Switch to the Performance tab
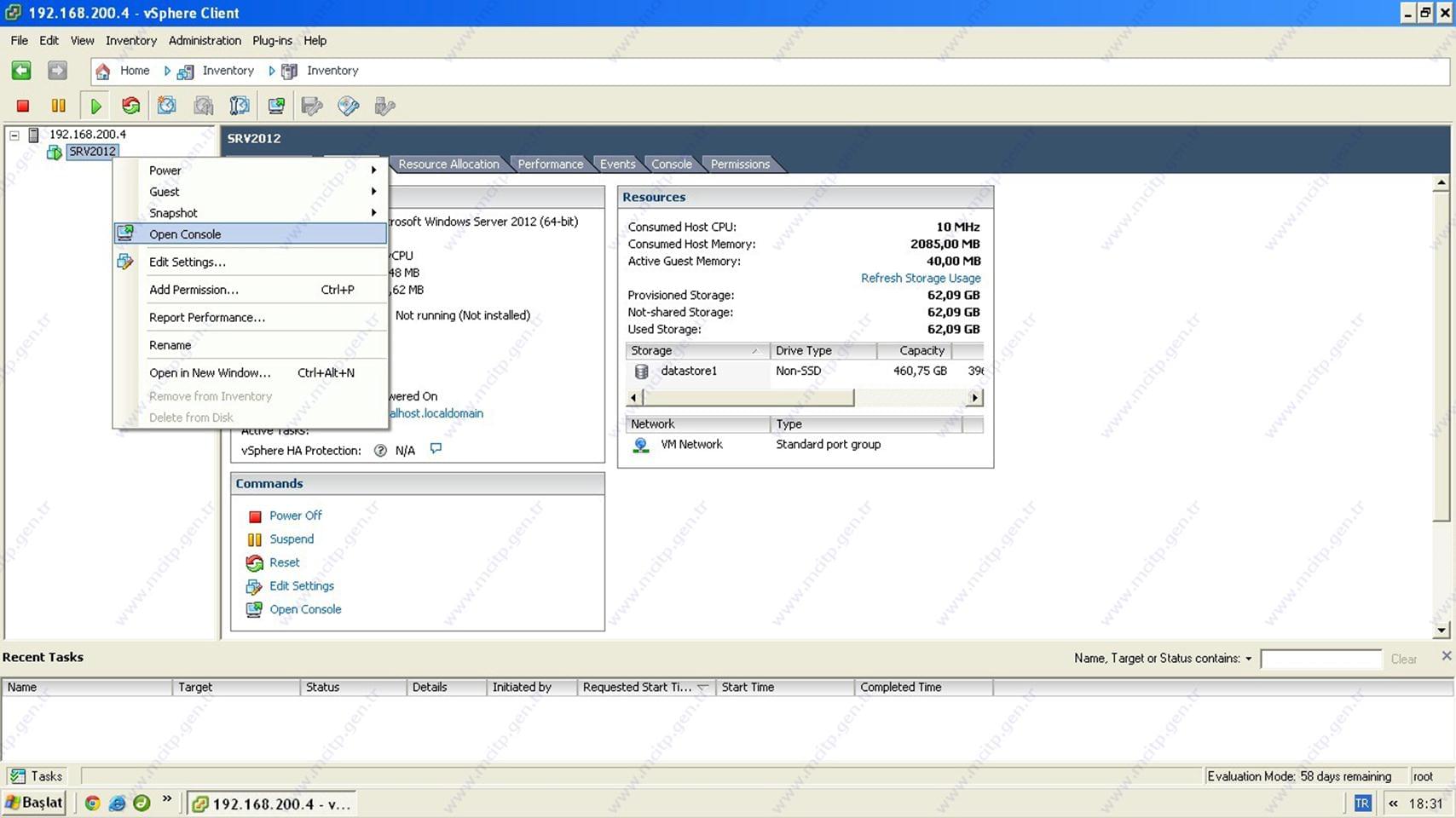 [x=550, y=164]
